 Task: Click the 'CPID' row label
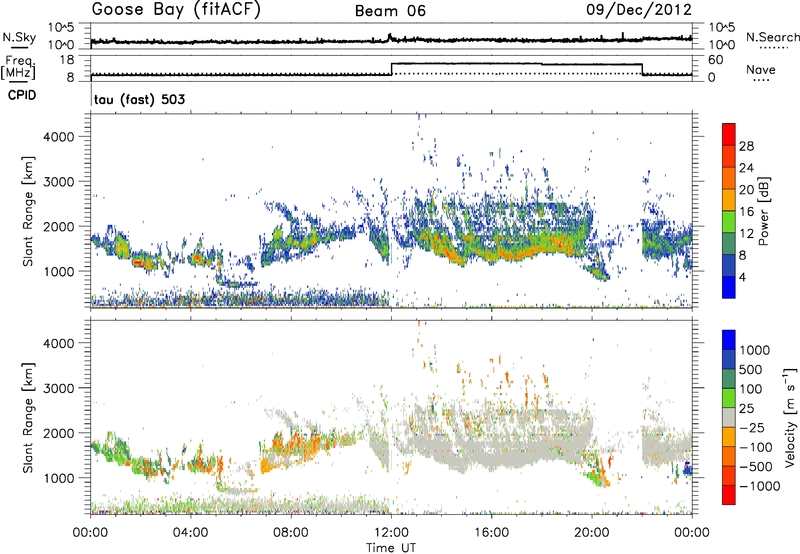[22, 95]
